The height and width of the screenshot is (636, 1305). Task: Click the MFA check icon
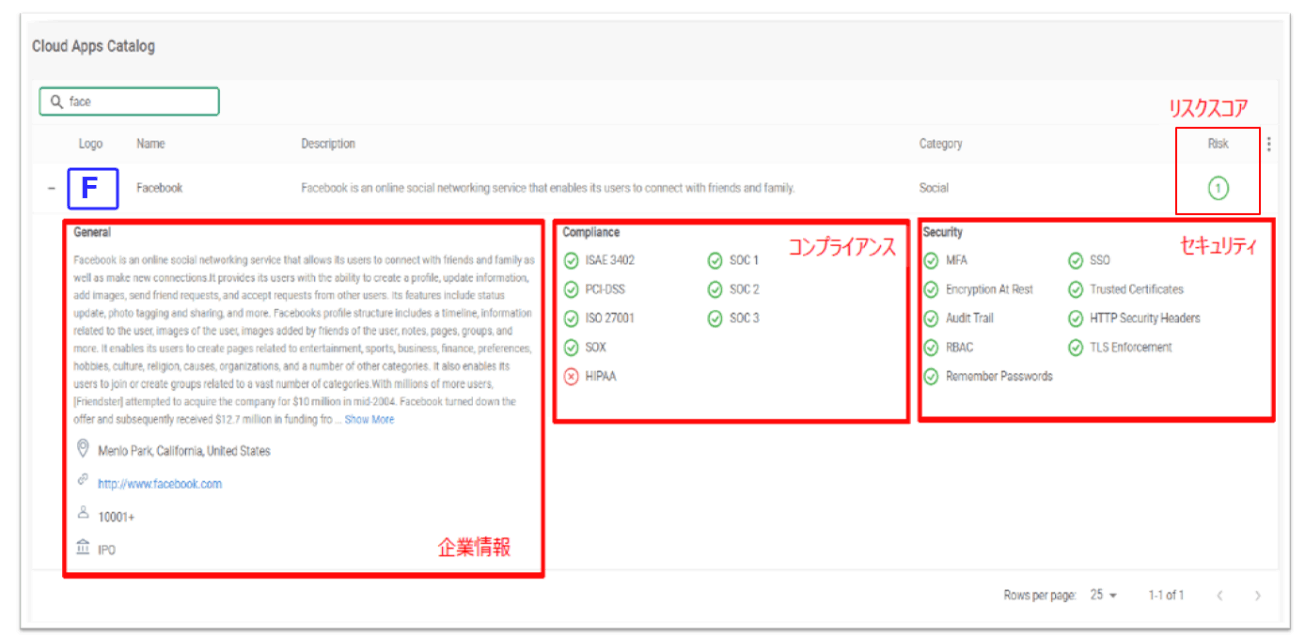931,261
